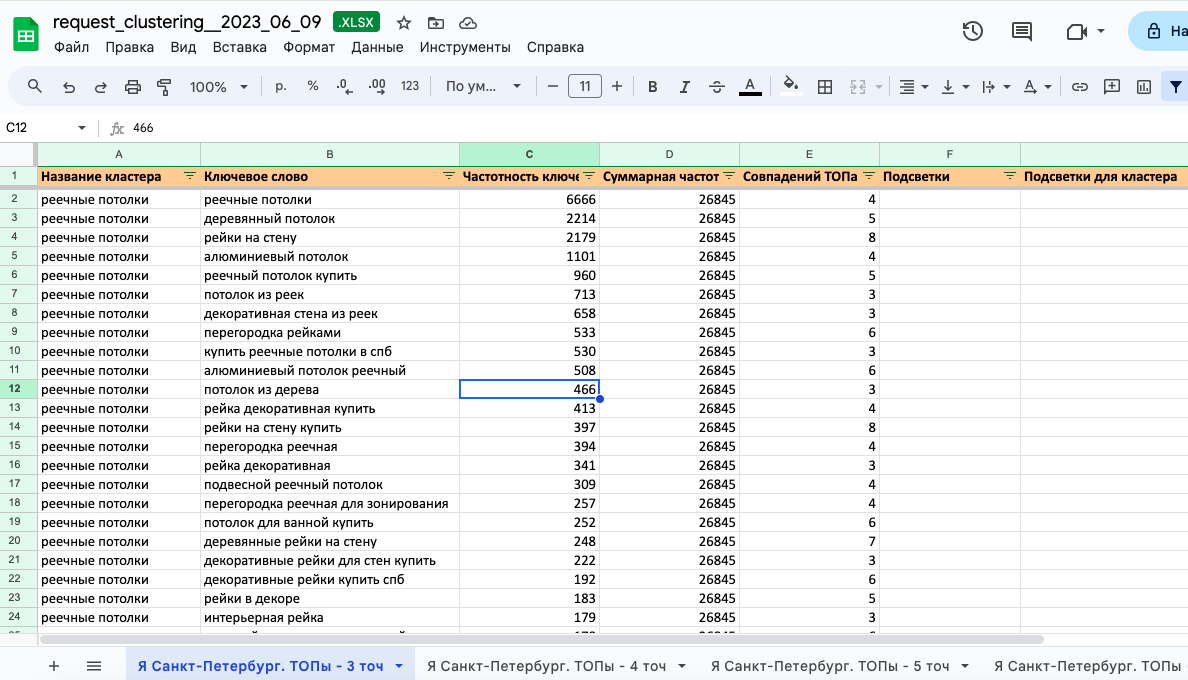Open filter for Совпадений ТОПа column

point(869,176)
